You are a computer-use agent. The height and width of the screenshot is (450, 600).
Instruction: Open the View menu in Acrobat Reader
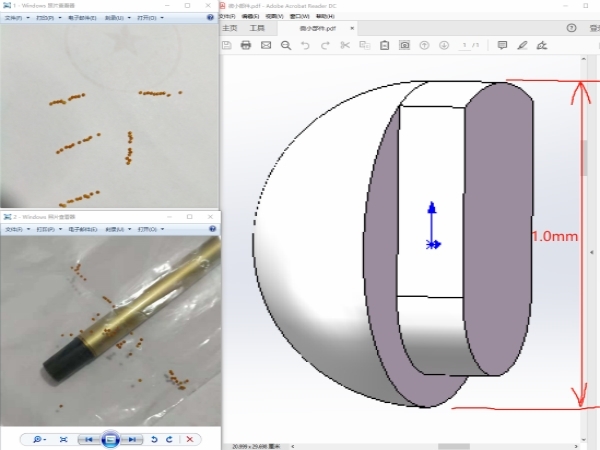point(274,16)
